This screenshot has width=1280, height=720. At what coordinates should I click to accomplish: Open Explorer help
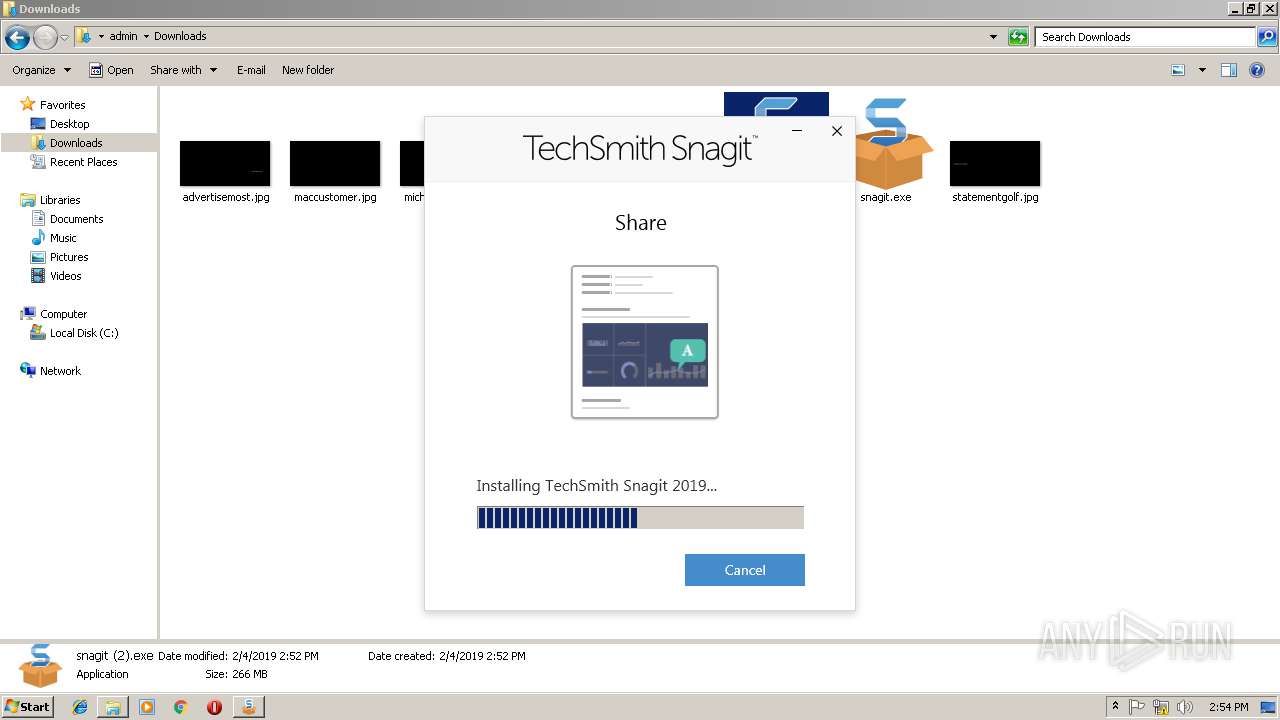(1258, 70)
